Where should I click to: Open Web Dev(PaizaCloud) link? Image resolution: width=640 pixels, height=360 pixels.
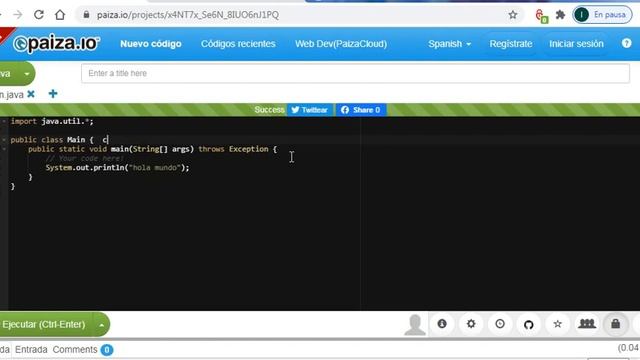[x=341, y=44]
